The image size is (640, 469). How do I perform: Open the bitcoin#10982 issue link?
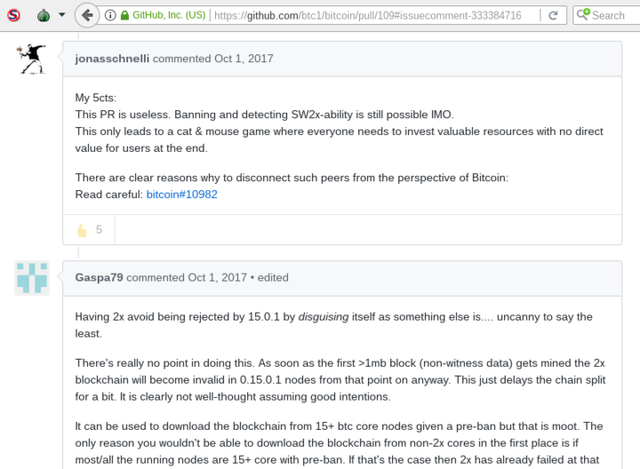click(x=182, y=194)
